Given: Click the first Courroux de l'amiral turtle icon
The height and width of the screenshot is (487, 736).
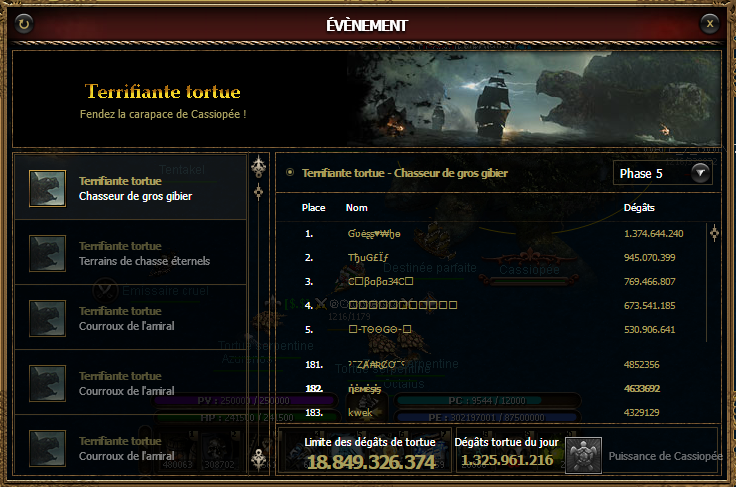Looking at the screenshot, I should coord(47,319).
